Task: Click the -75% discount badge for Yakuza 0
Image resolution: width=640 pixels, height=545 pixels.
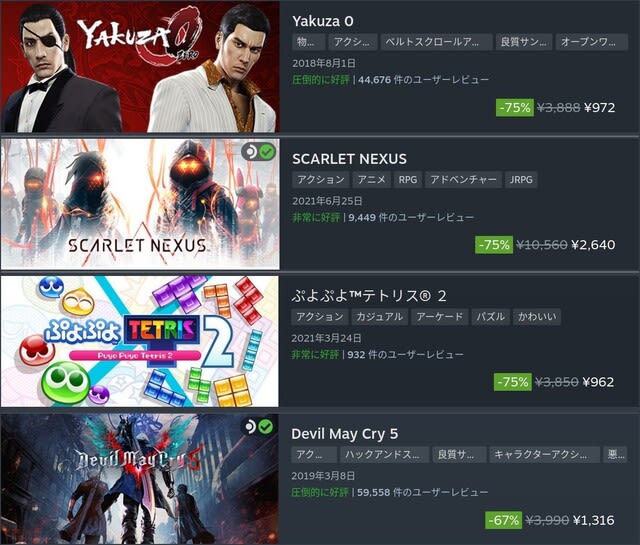Action: coord(515,108)
